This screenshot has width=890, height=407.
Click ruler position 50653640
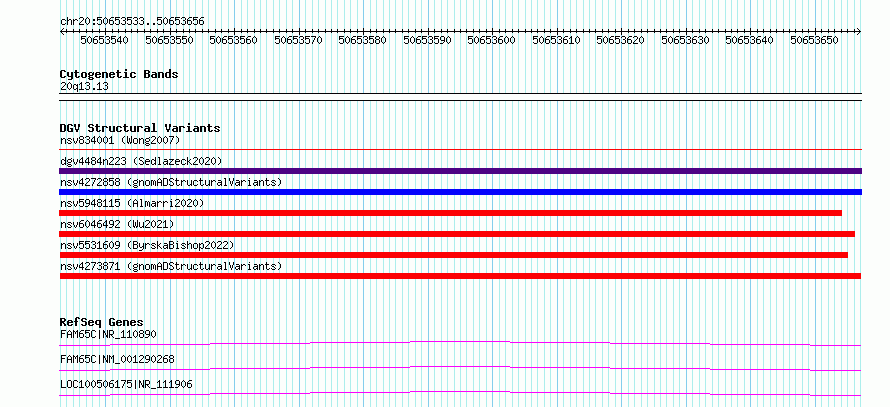tap(749, 40)
